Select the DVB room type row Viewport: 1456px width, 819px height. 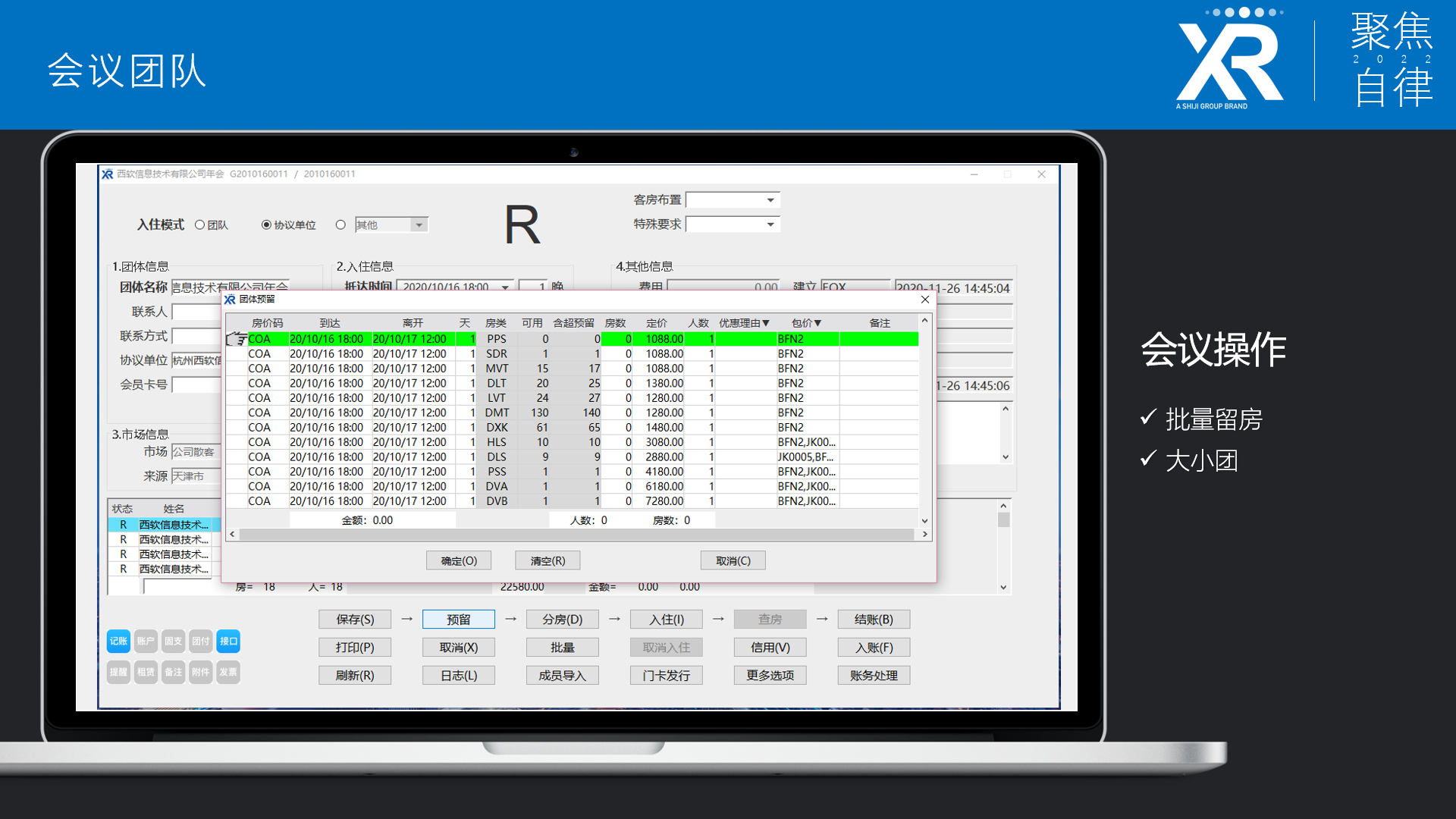coord(572,501)
